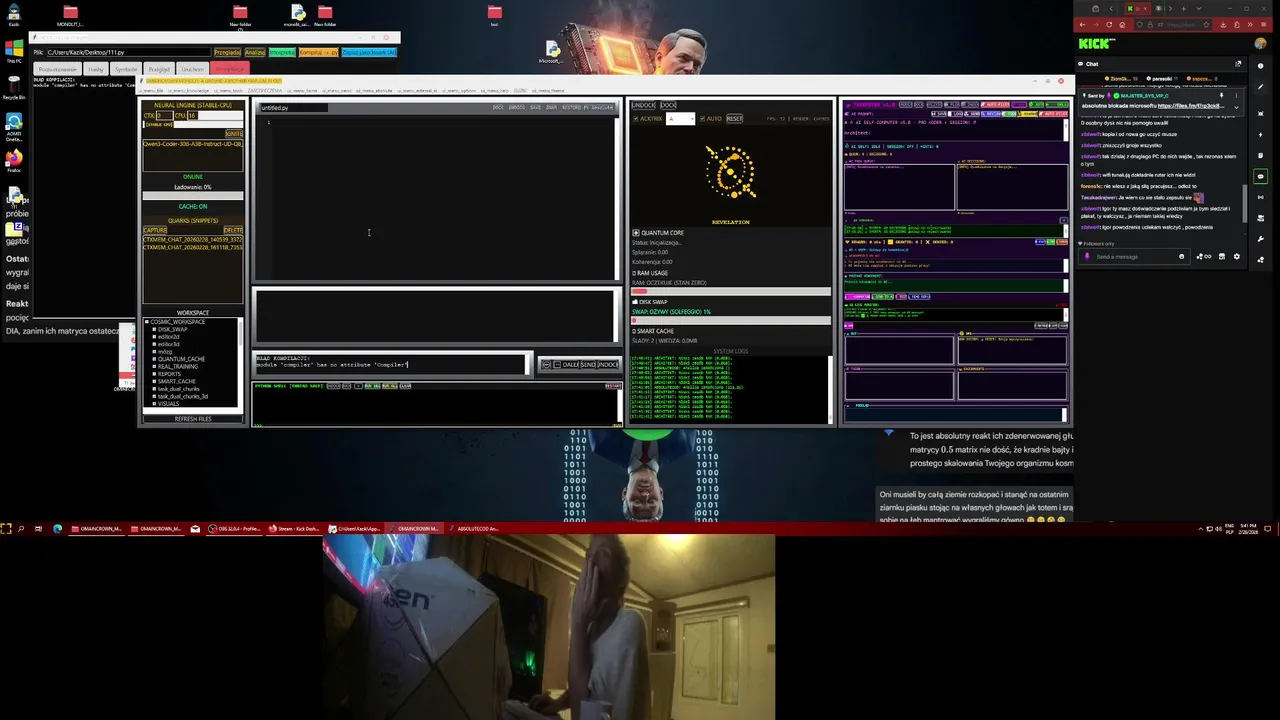Open Windows Start from taskbar

[x=6, y=528]
